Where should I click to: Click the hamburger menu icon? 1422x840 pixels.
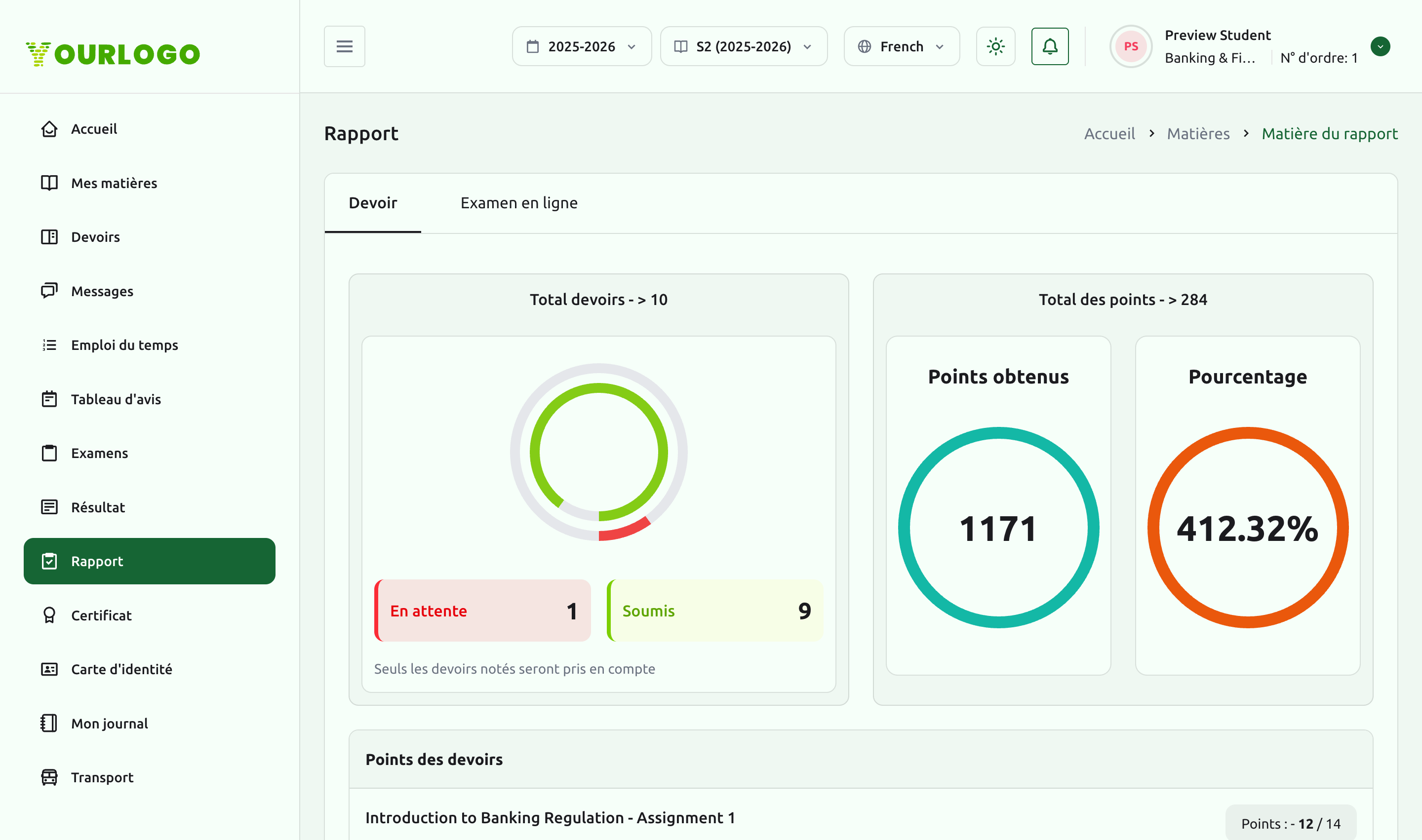[x=344, y=46]
